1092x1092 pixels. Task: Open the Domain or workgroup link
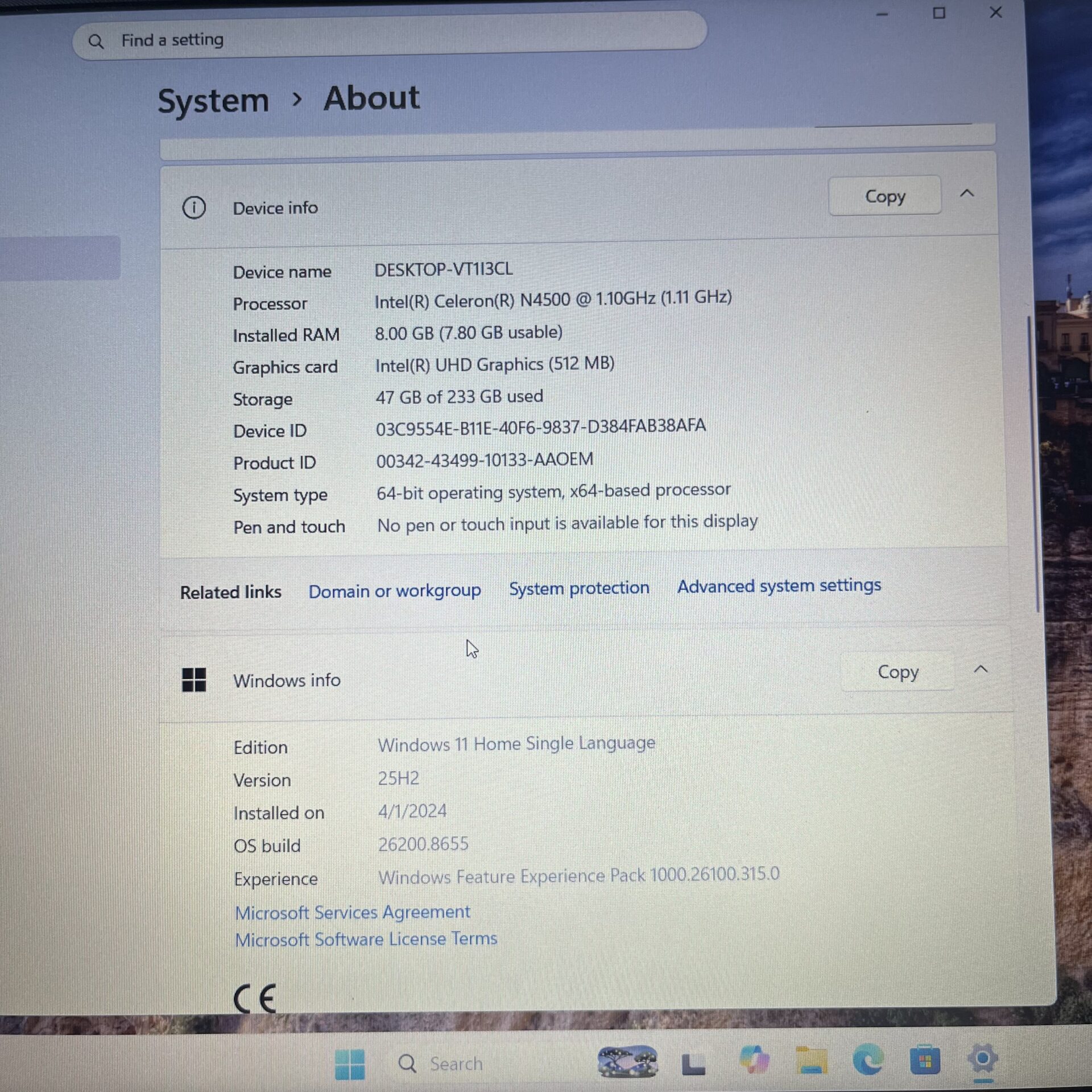point(395,591)
